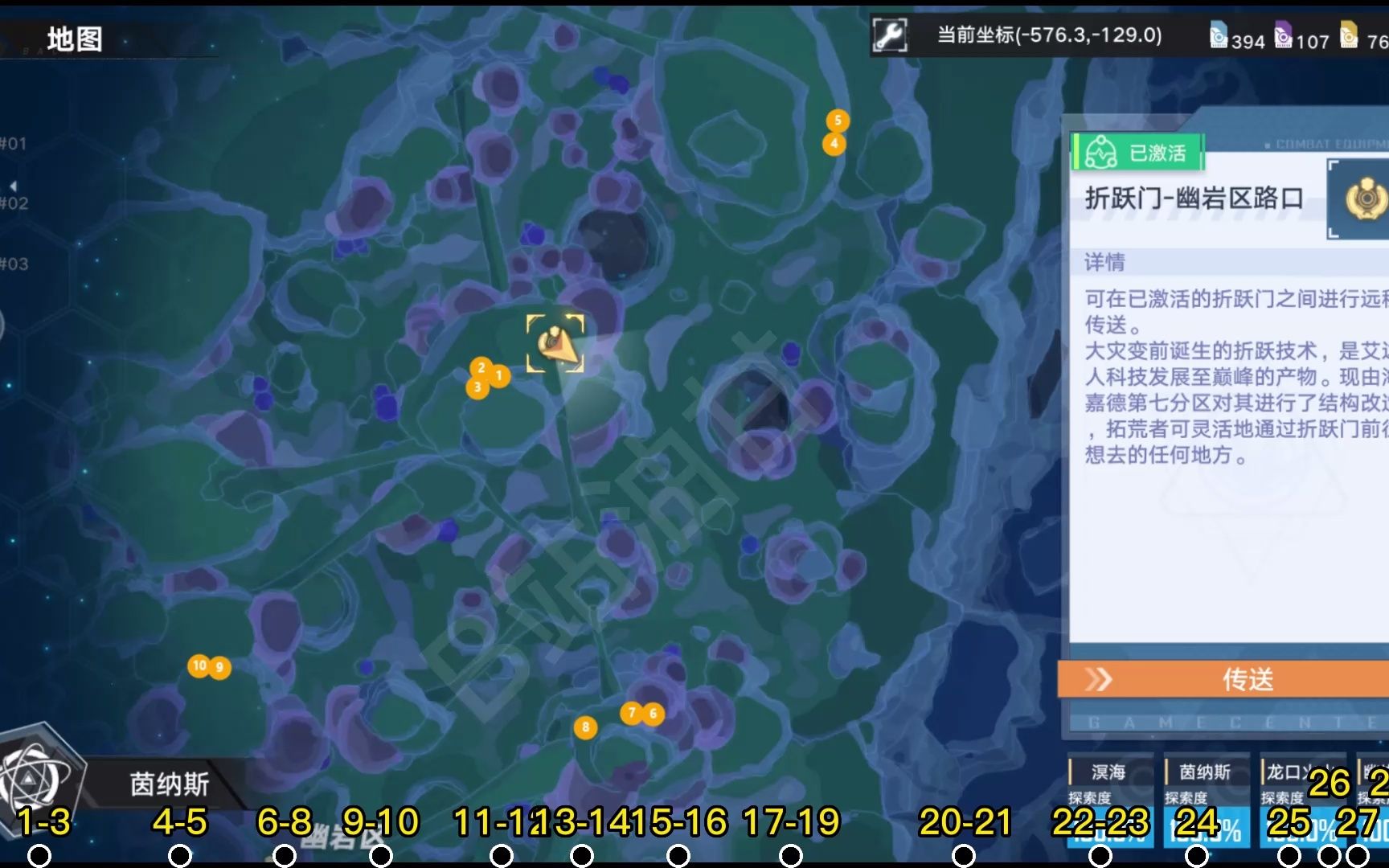Jump to the 4-5 timeline marker
This screenshot has width=1389, height=868.
click(x=180, y=856)
